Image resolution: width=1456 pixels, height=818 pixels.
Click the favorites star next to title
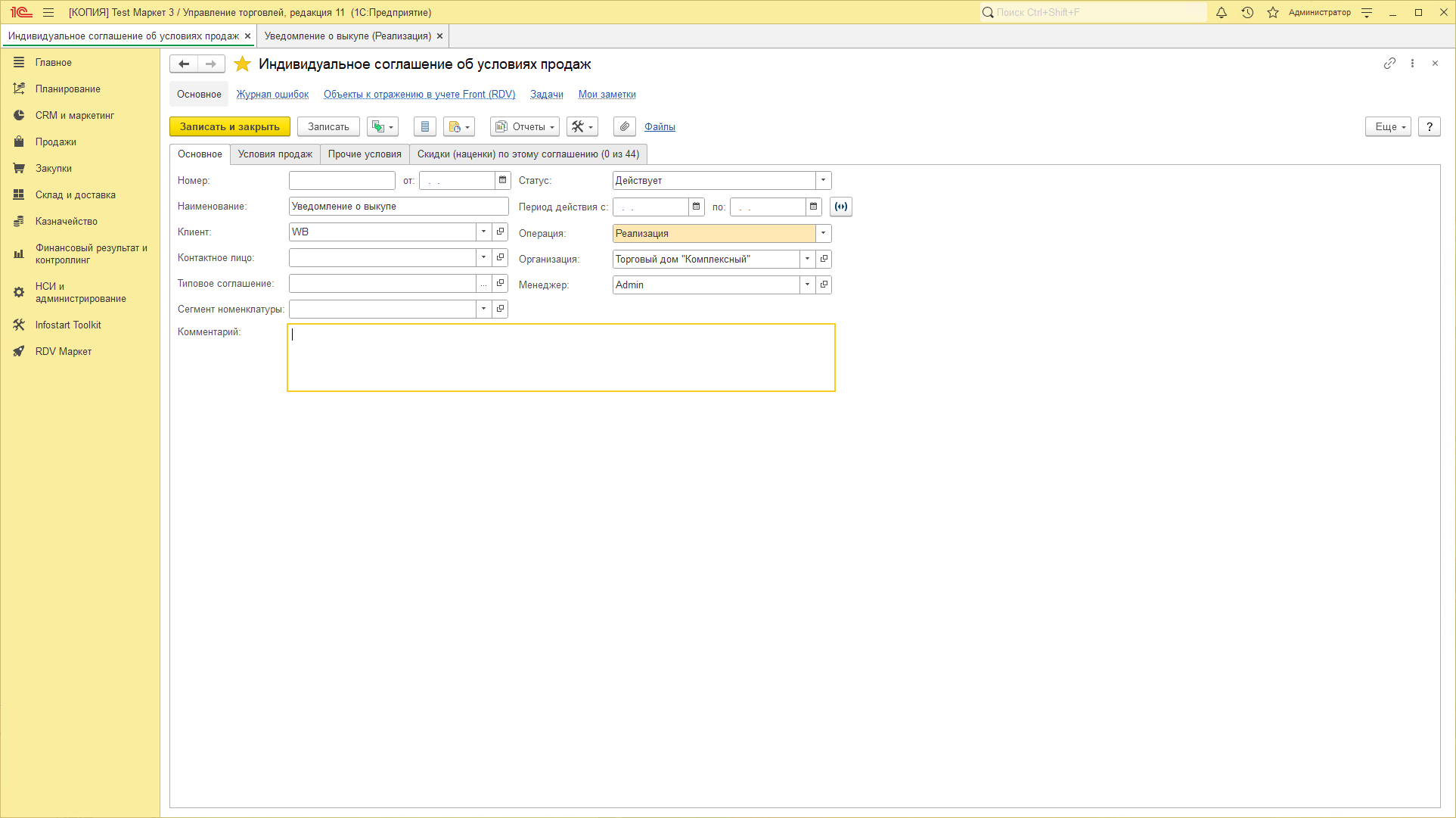point(242,64)
